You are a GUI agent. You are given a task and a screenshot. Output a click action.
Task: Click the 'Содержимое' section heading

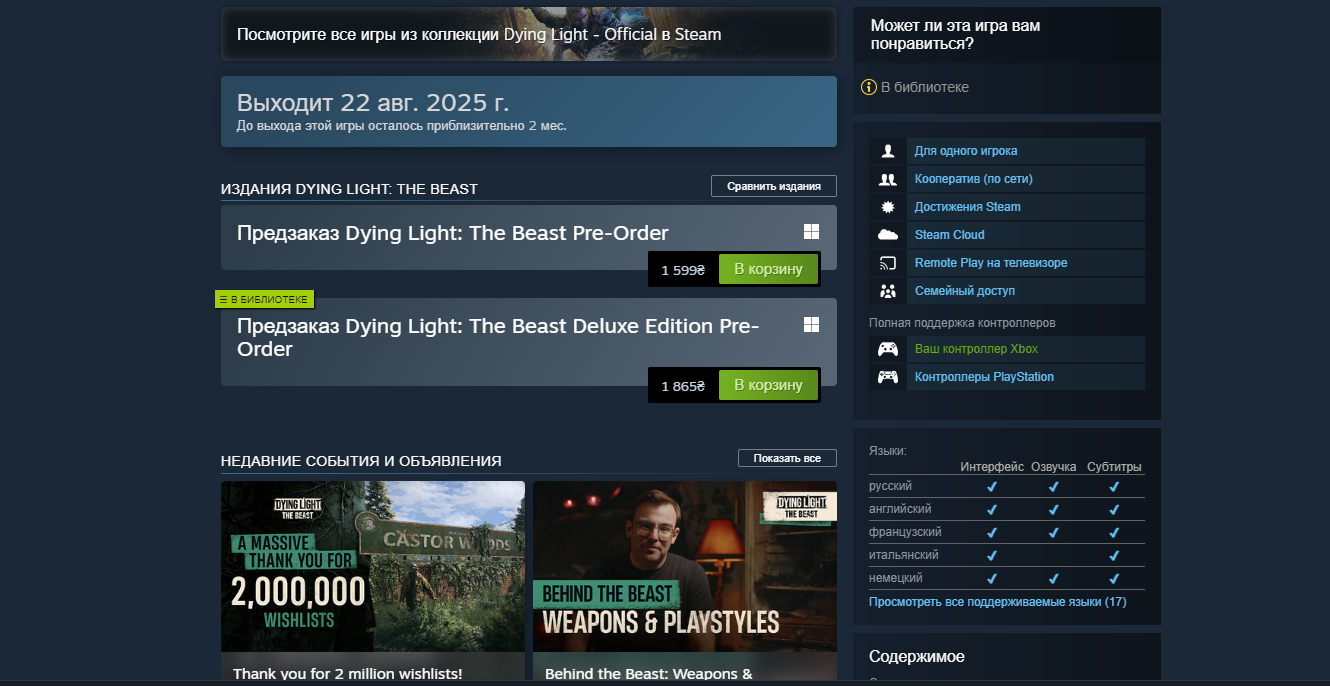click(x=917, y=657)
